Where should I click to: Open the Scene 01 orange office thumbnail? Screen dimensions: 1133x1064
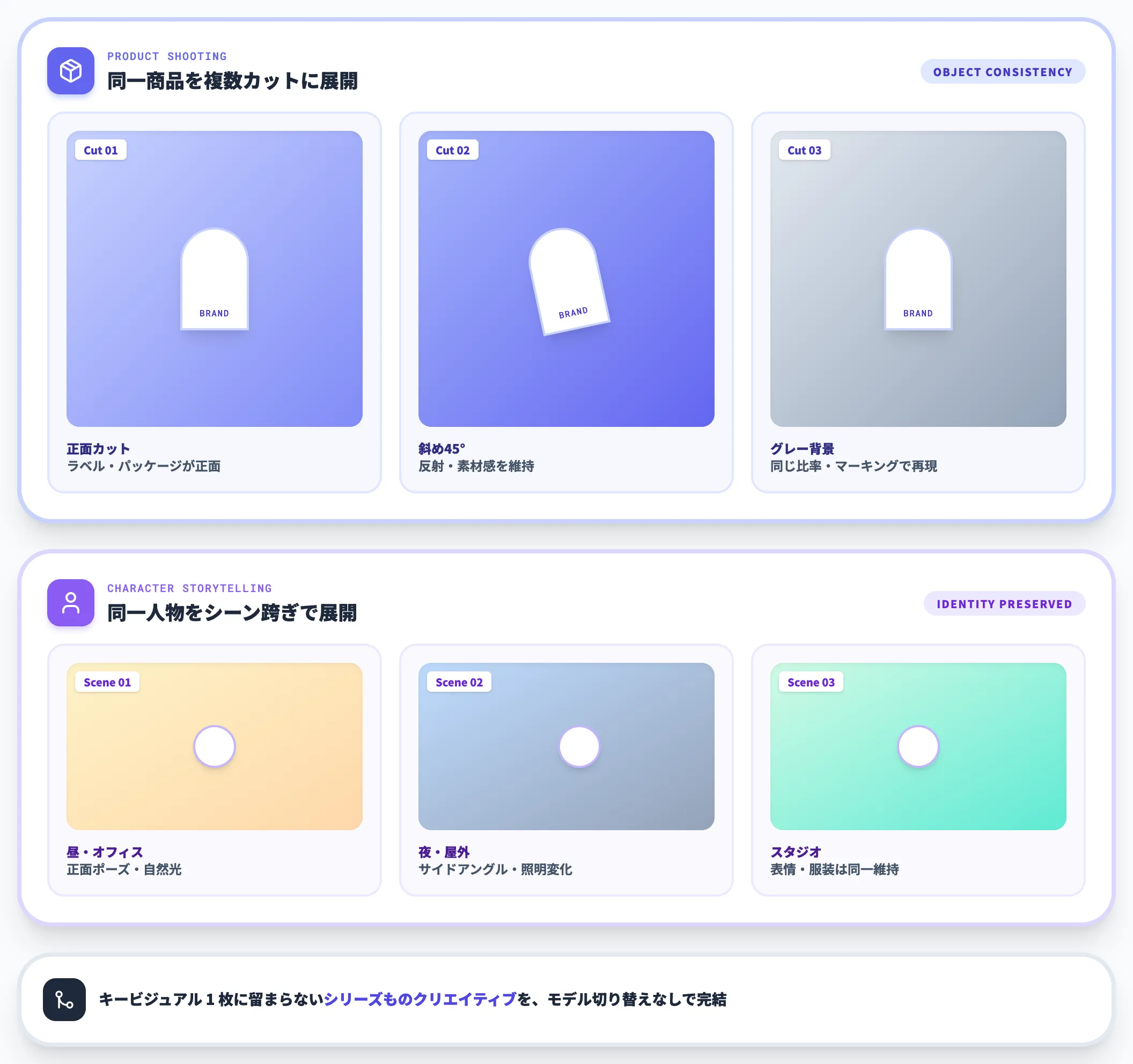214,746
